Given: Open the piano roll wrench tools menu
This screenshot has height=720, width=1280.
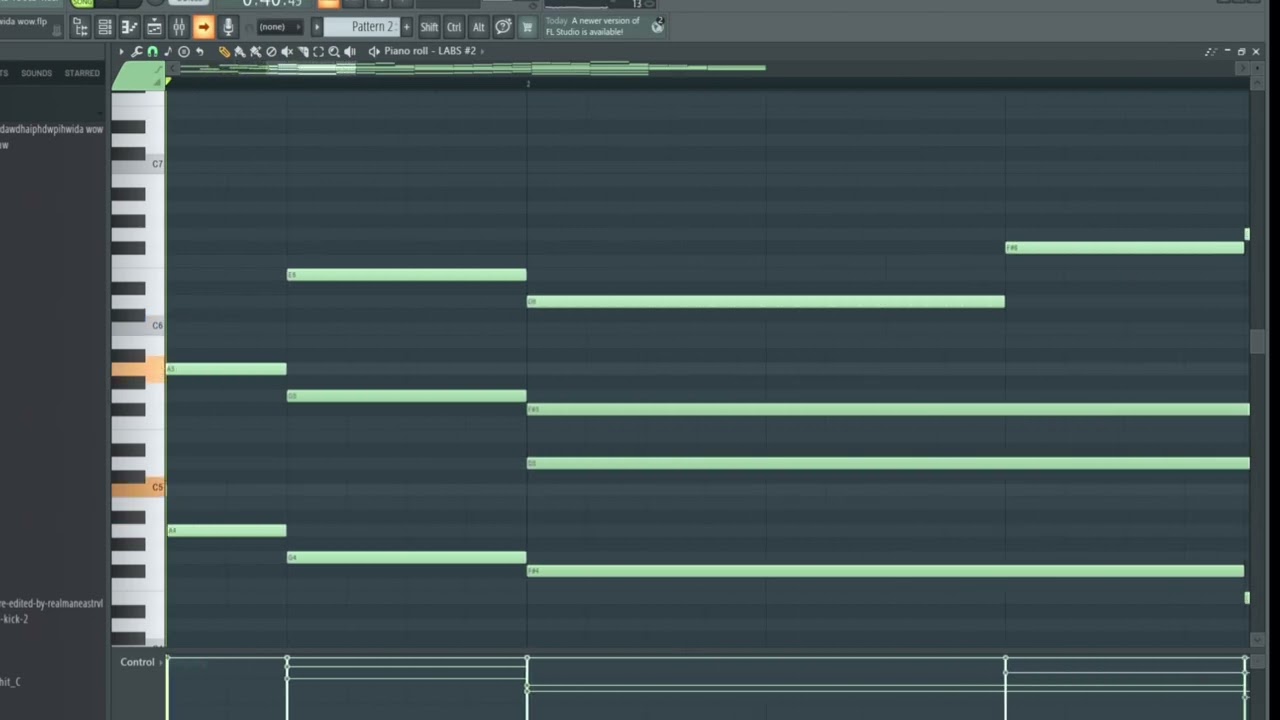Looking at the screenshot, I should (136, 51).
